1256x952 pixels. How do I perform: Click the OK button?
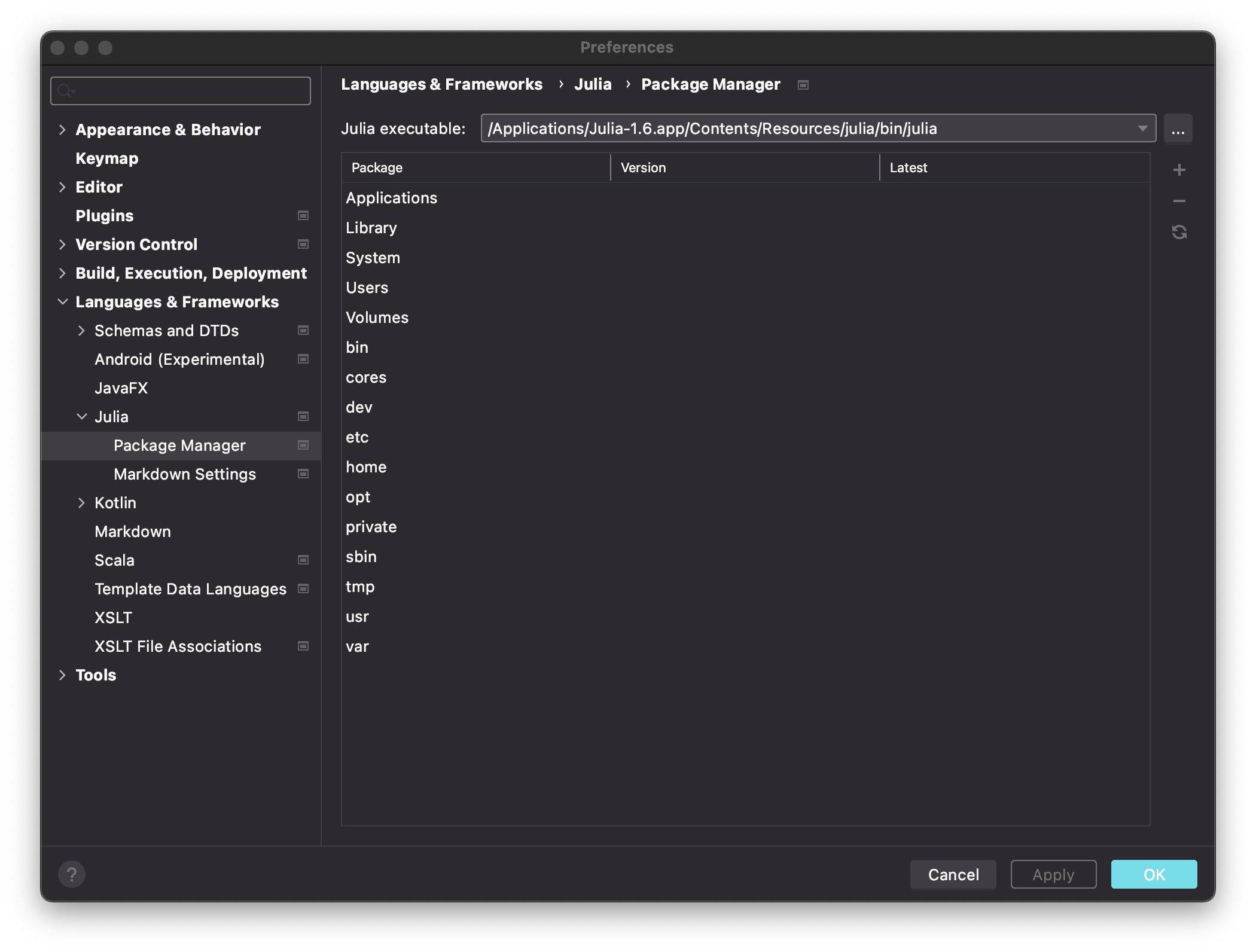tap(1153, 874)
